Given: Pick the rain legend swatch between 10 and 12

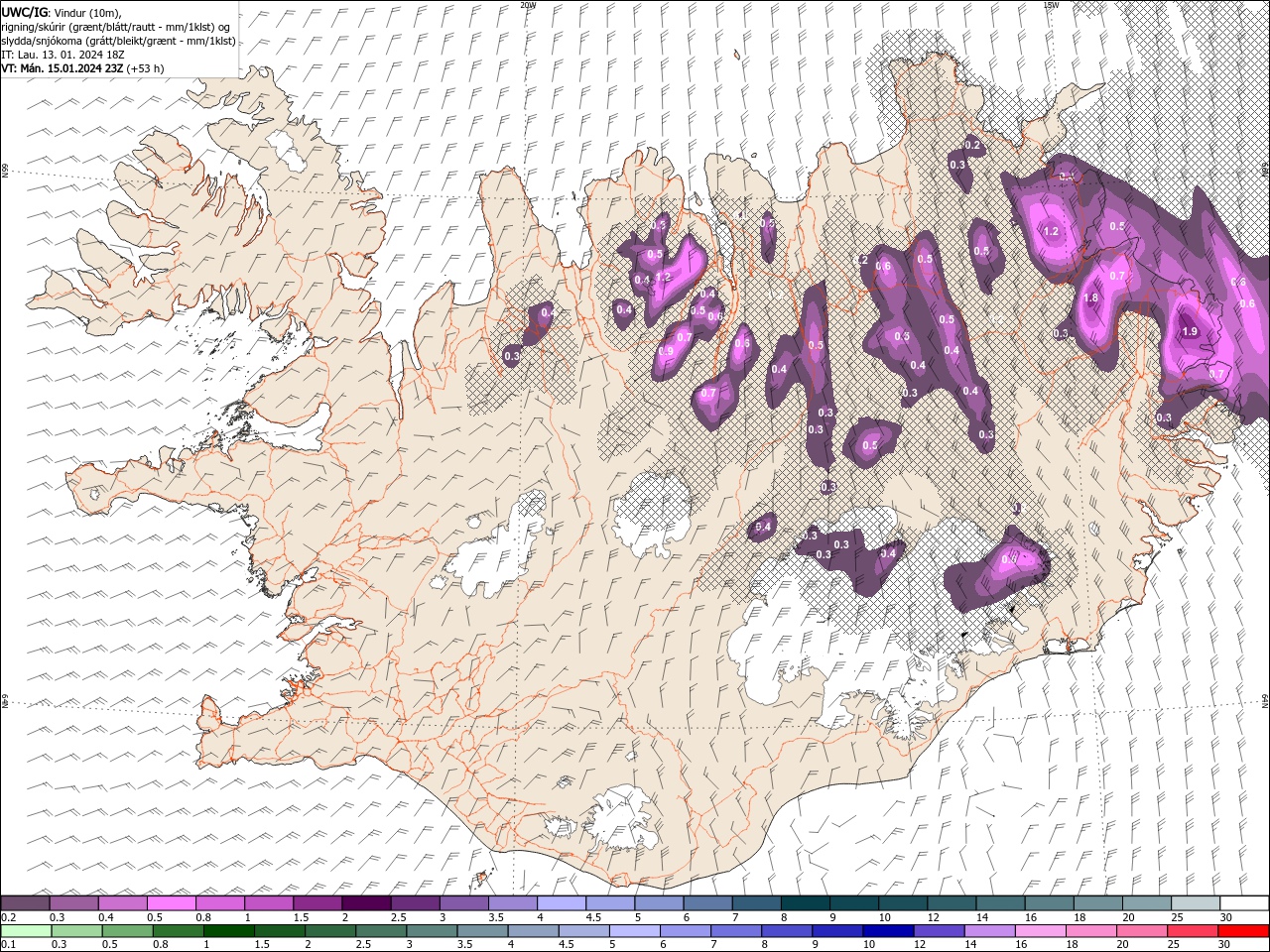Looking at the screenshot, I should [887, 930].
